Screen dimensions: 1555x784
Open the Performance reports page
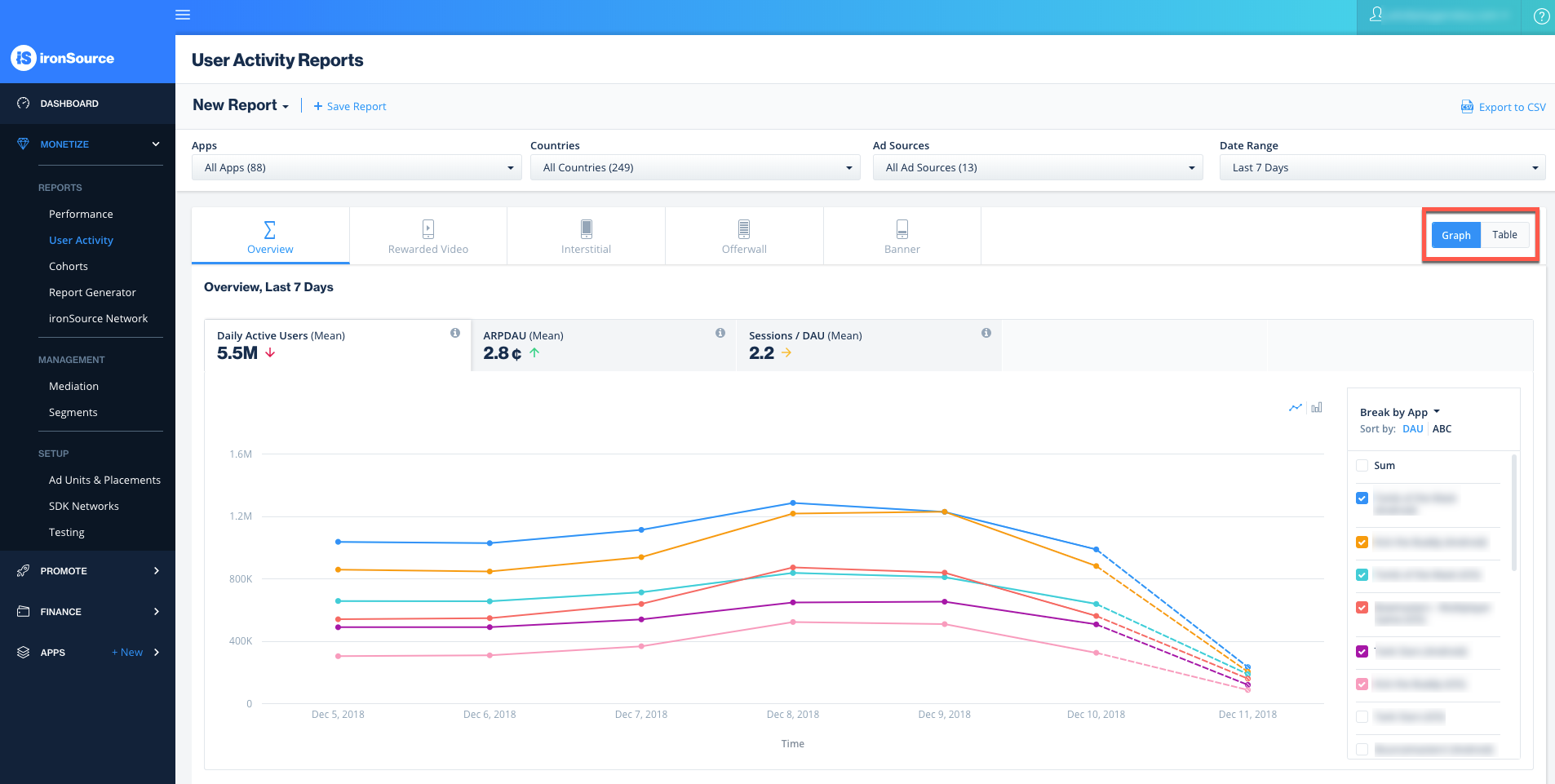pos(81,215)
